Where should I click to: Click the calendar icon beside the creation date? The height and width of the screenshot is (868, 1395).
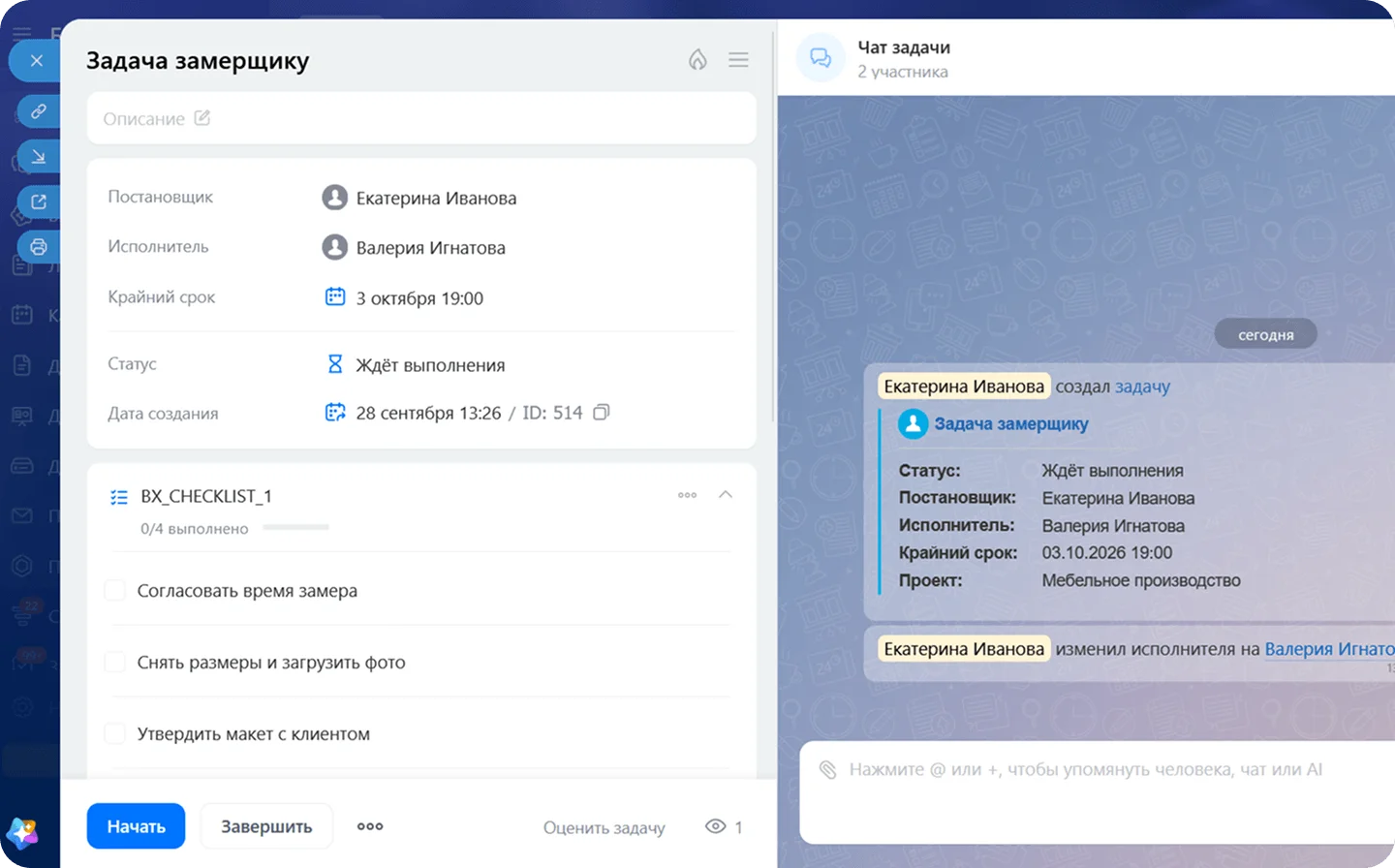(x=335, y=413)
